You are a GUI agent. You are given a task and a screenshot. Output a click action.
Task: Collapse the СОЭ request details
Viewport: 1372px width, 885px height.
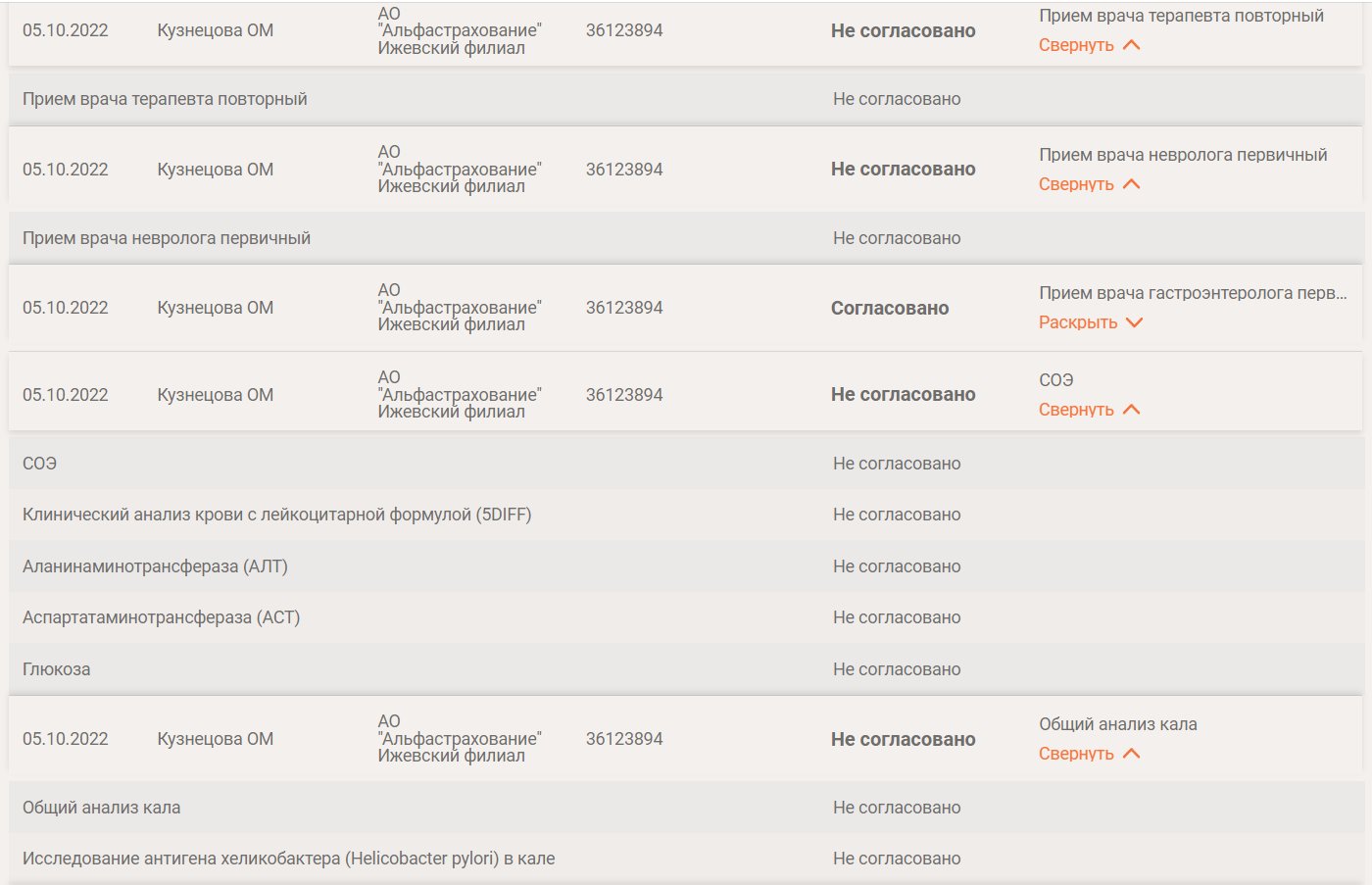pos(1076,410)
